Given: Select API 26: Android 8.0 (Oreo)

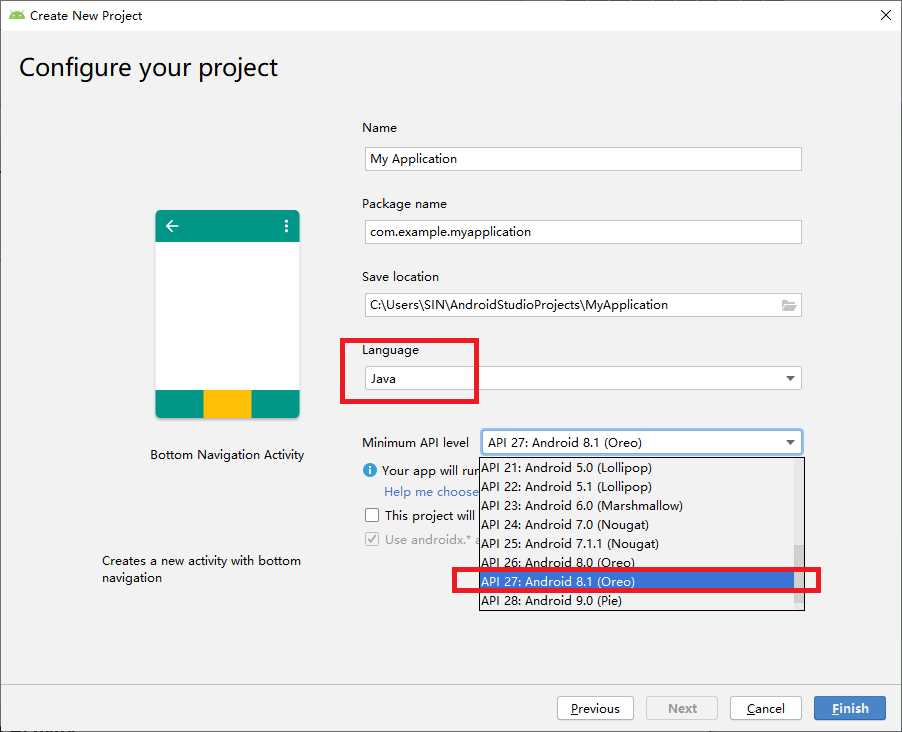Looking at the screenshot, I should point(636,562).
